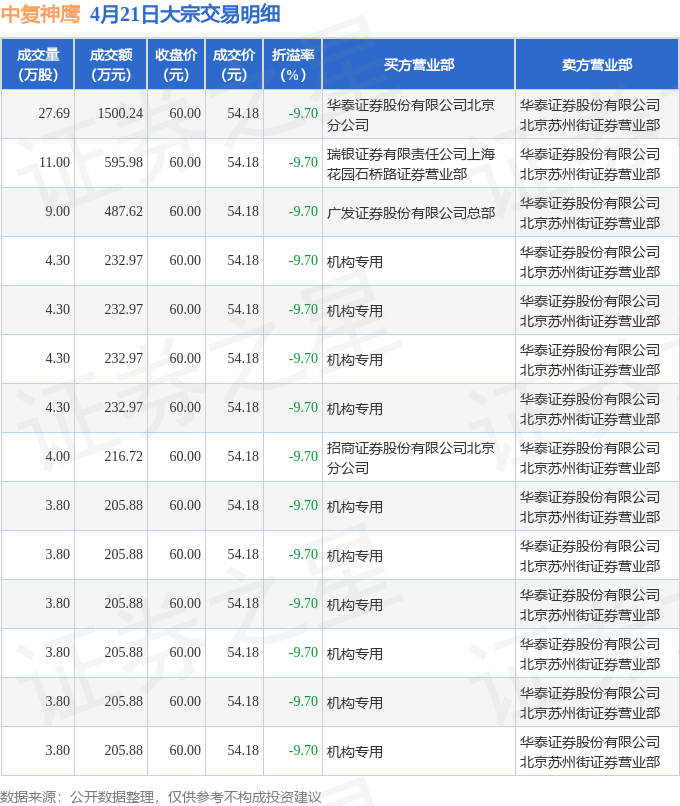Click the 数据来源 disclaimer footer text
The height and width of the screenshot is (806, 680).
pyautogui.click(x=161, y=796)
